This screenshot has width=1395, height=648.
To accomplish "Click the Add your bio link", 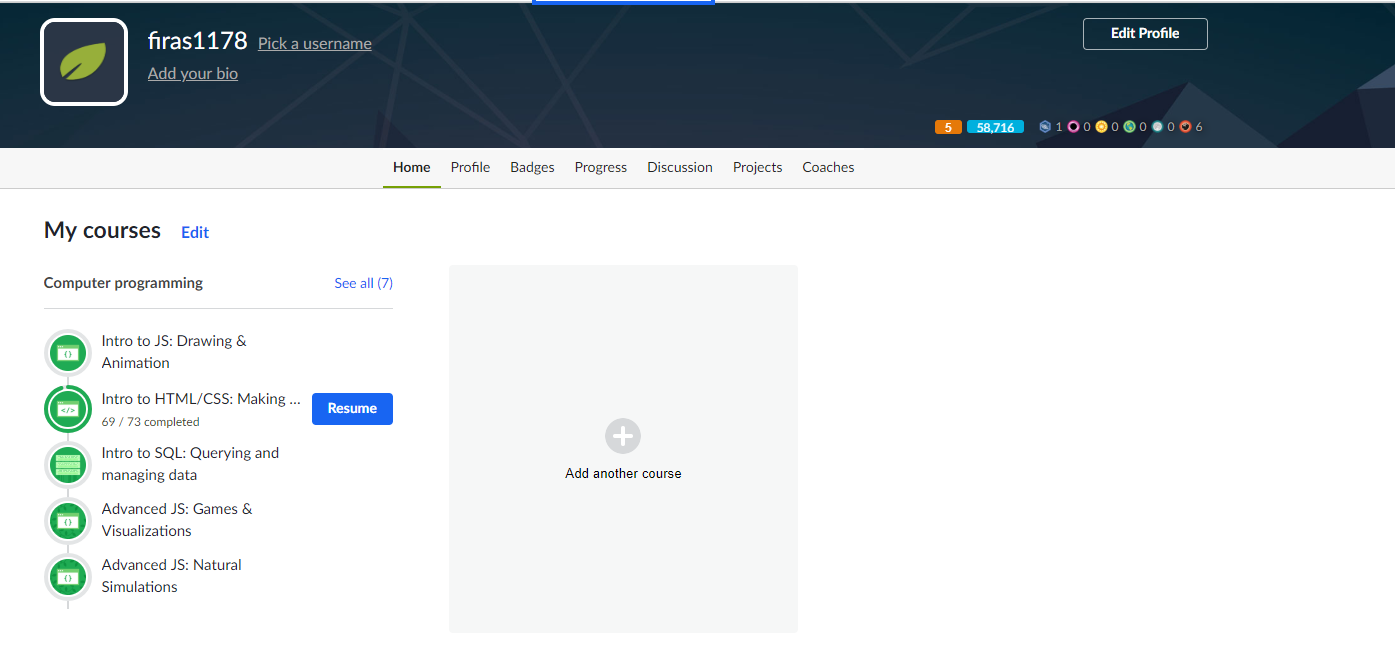I will pyautogui.click(x=193, y=73).
